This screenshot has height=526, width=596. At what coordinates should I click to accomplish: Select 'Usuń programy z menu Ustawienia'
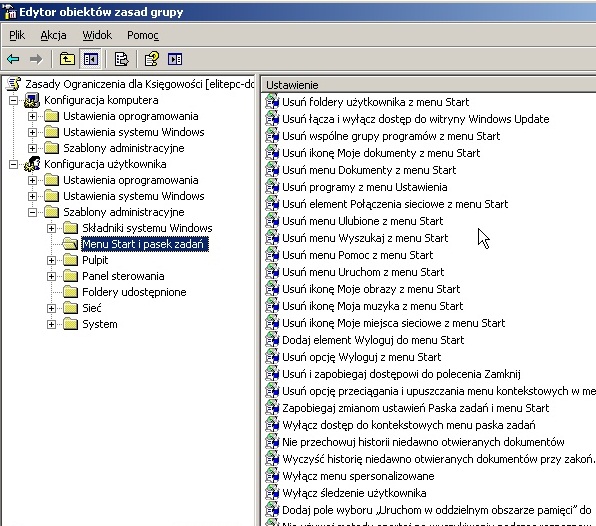tap(365, 187)
